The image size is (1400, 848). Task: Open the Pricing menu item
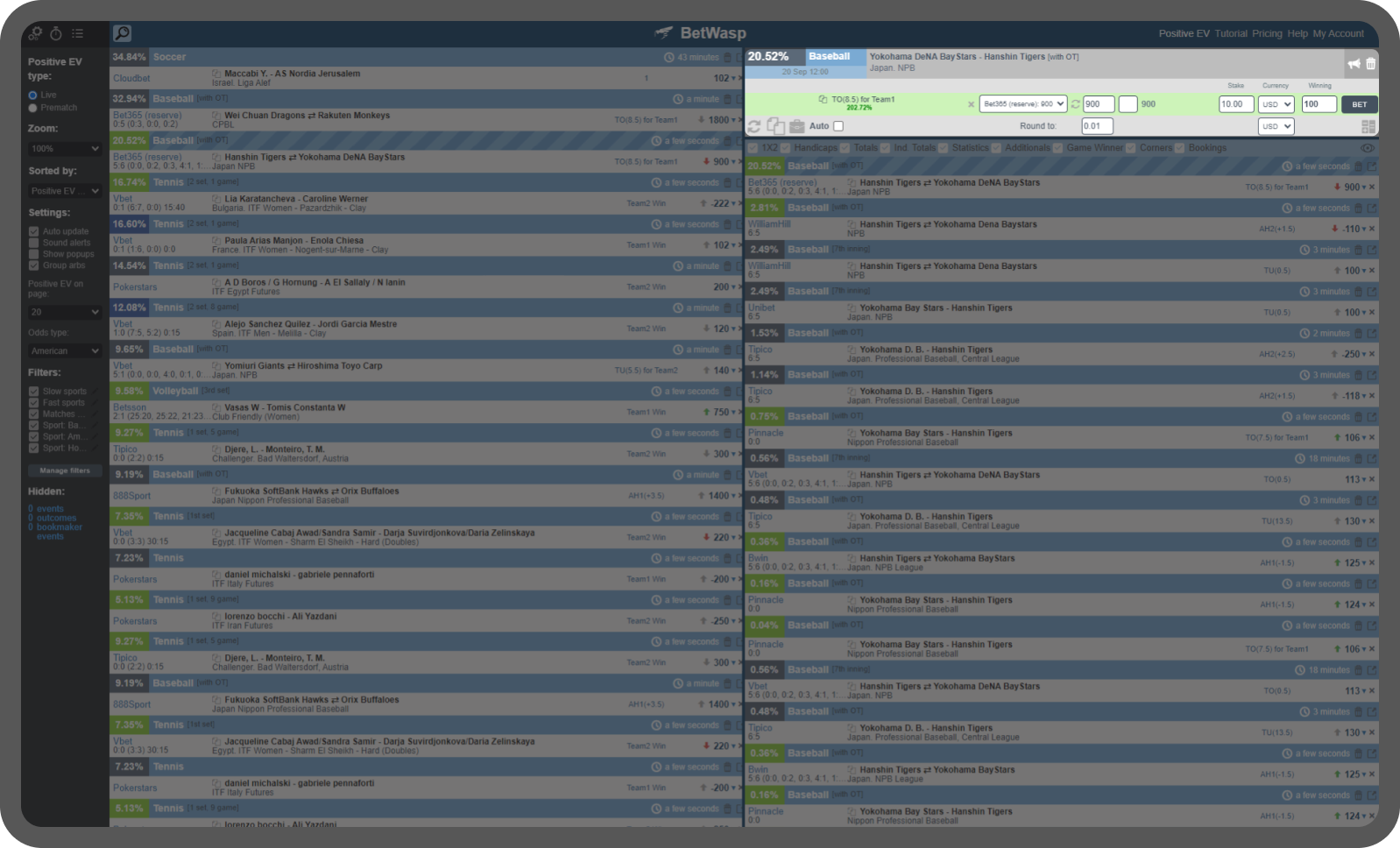click(x=1267, y=33)
